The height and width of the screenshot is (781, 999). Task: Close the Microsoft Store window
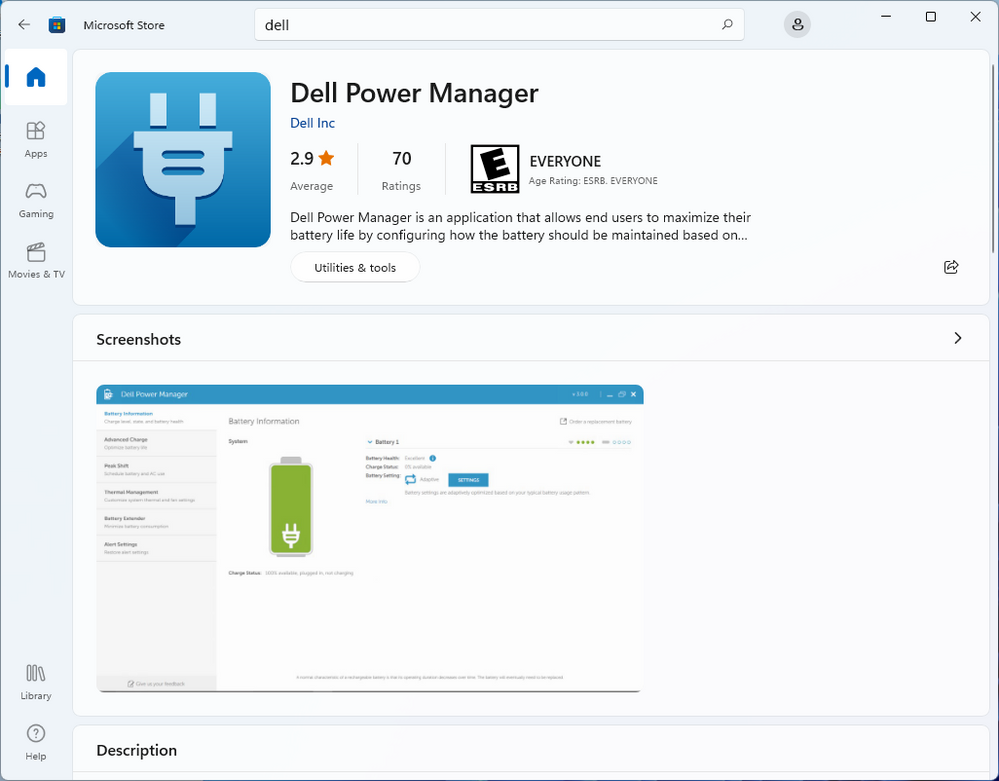tap(975, 17)
